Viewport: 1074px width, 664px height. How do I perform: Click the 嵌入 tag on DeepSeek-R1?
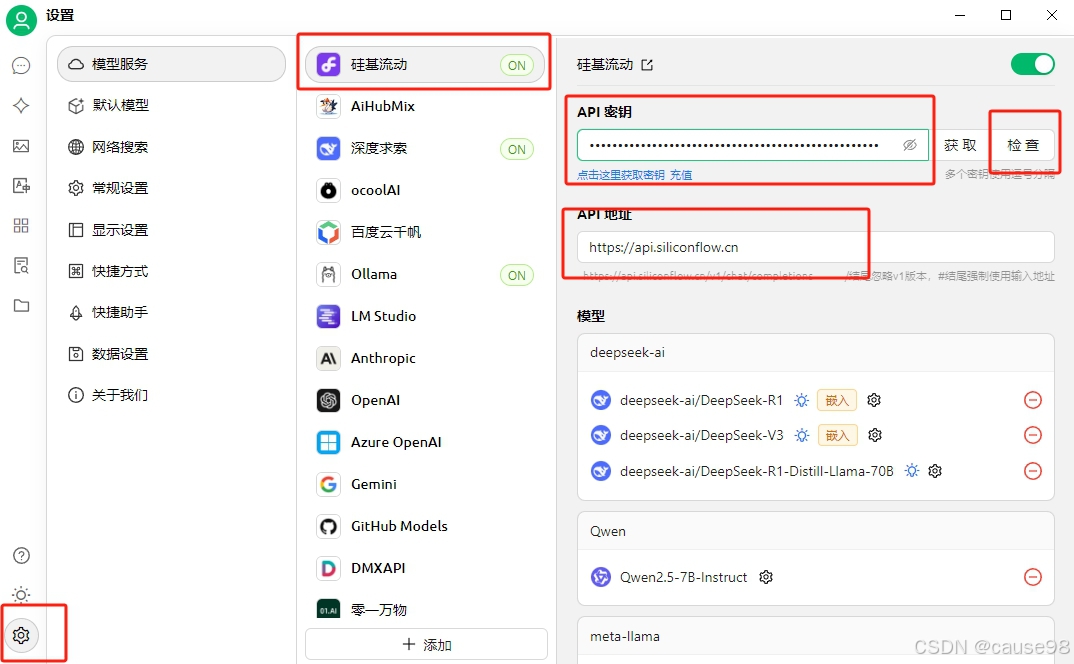[x=837, y=400]
